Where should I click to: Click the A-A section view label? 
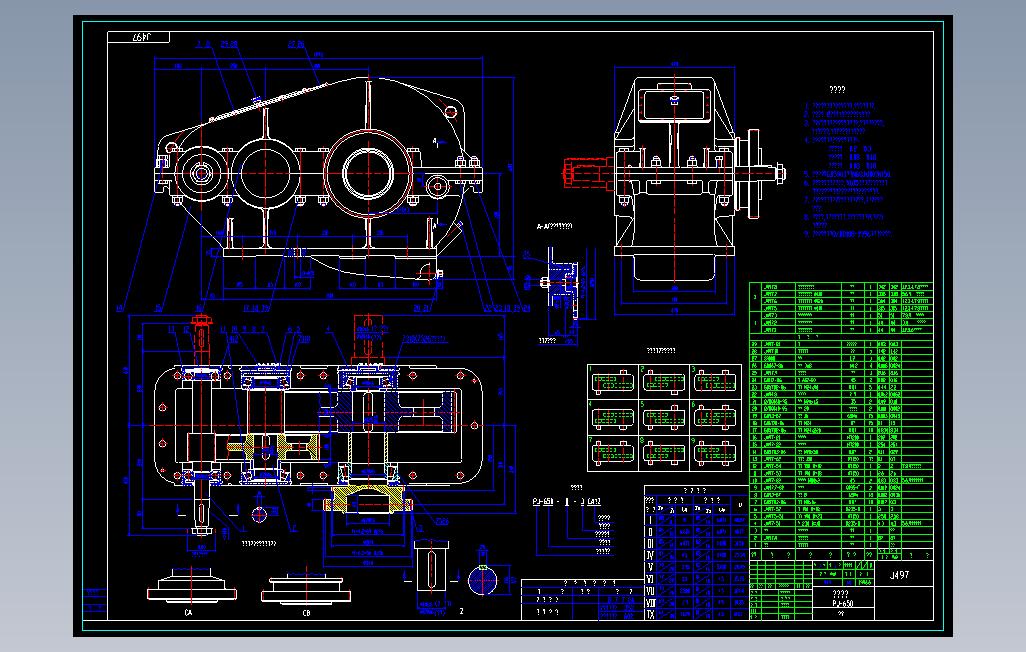pos(554,226)
